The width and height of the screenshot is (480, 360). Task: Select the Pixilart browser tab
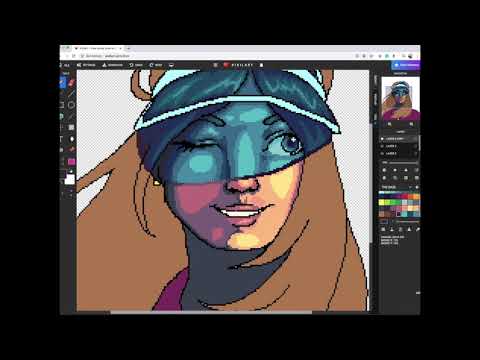click(x=98, y=49)
